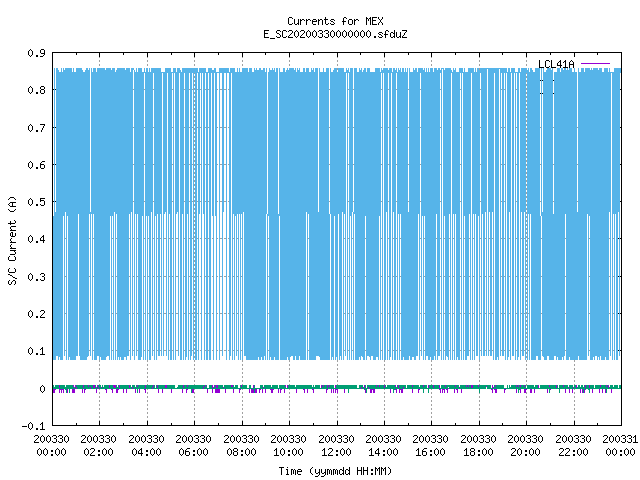The height and width of the screenshot is (480, 640).
Task: Click x-axis label 200330 12:00
Action: coord(336,446)
